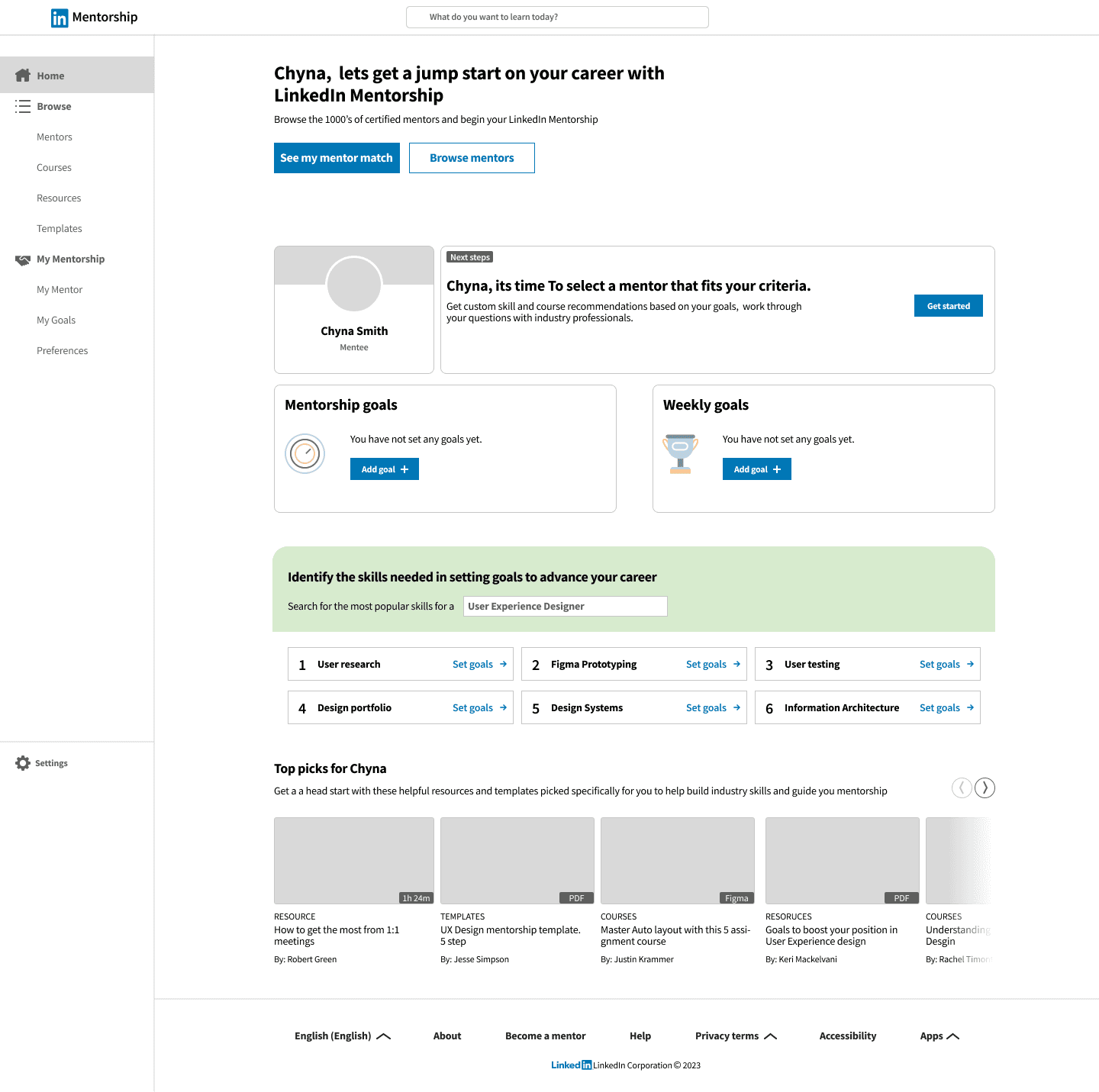Open Mentors in the sidebar
The width and height of the screenshot is (1099, 1092).
coord(54,137)
